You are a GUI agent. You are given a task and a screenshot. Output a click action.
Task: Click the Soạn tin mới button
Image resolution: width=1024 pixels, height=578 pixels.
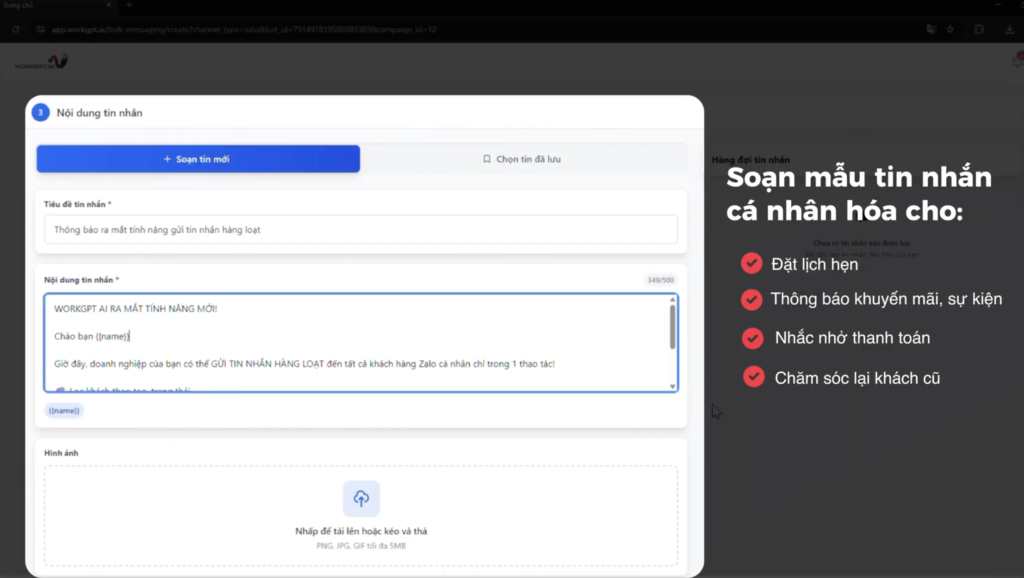pyautogui.click(x=197, y=158)
